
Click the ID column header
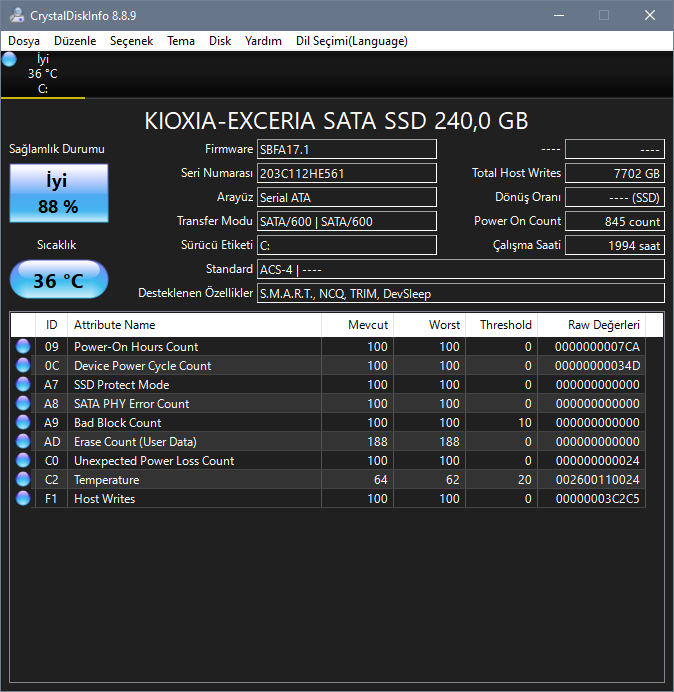51,325
